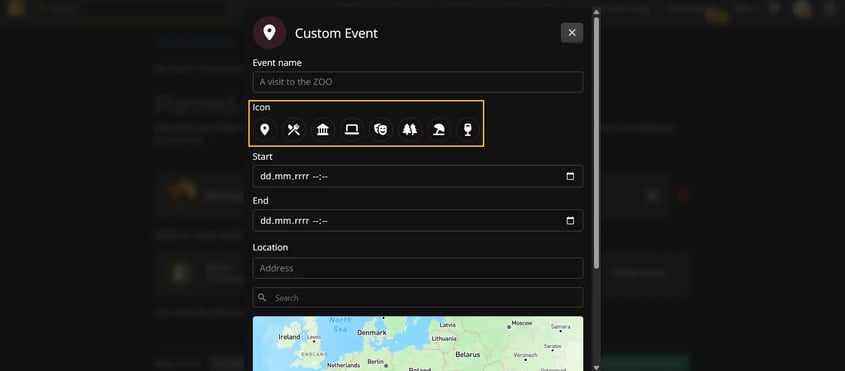The width and height of the screenshot is (845, 371).
Task: Click the Berlin label on the map
Action: click(x=375, y=361)
